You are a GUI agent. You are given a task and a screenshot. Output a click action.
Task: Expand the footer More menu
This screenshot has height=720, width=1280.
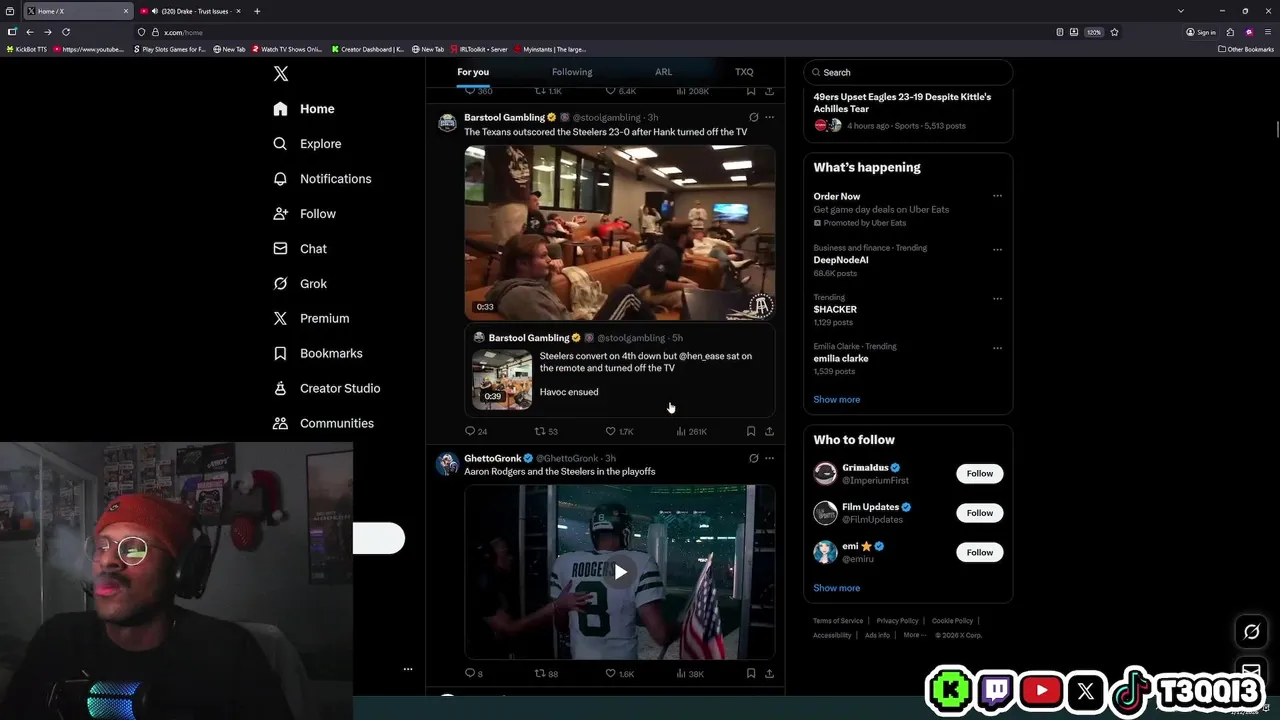pyautogui.click(x=914, y=635)
